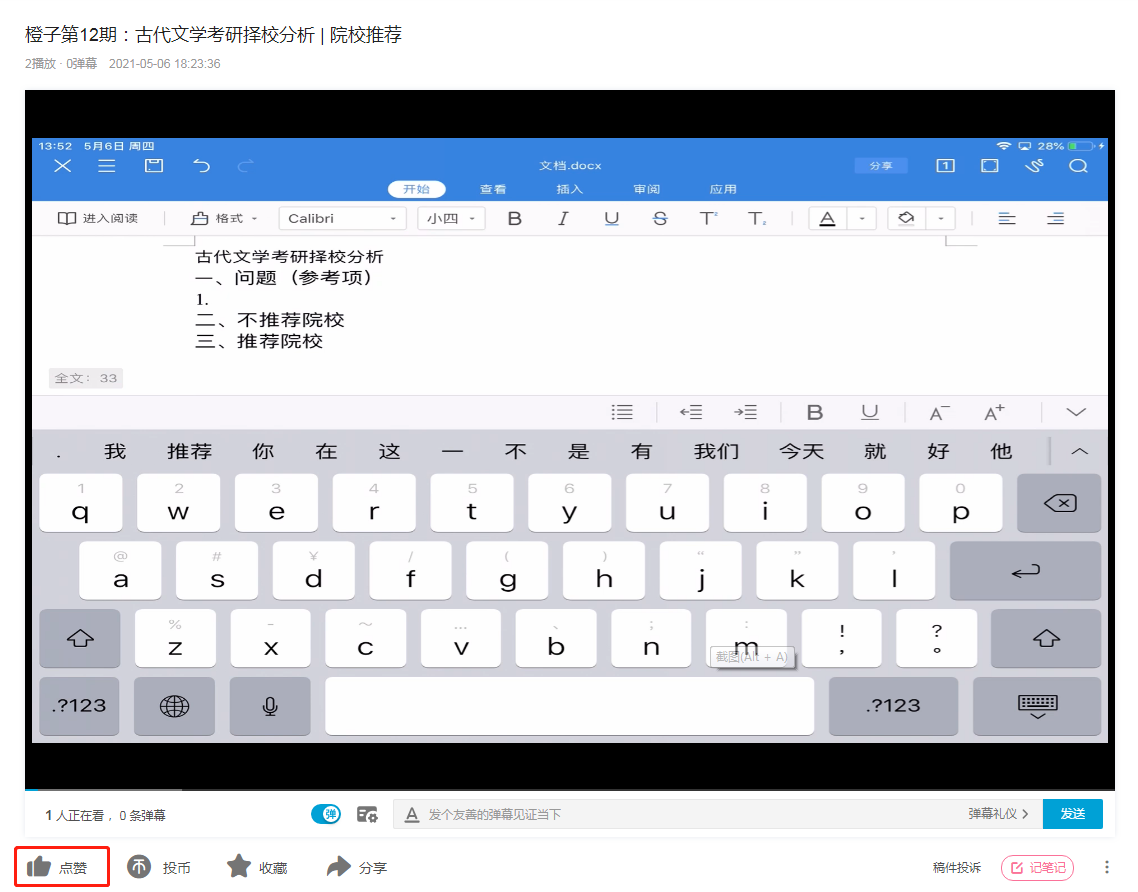Click 进入阅读 reading mode button
This screenshot has height=892, width=1138.
(98, 218)
